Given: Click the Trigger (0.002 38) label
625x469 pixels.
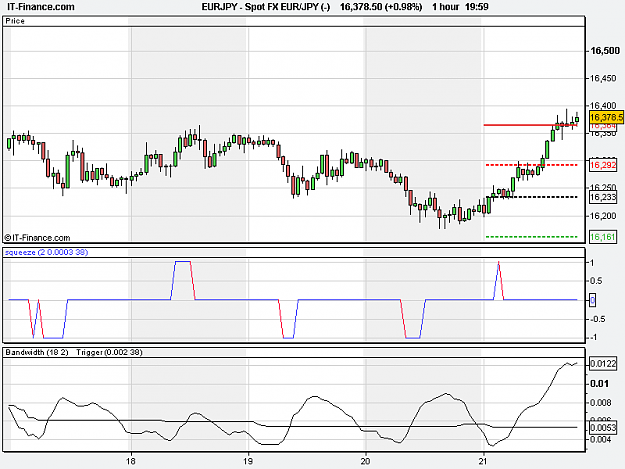Looking at the screenshot, I should 109,352.
